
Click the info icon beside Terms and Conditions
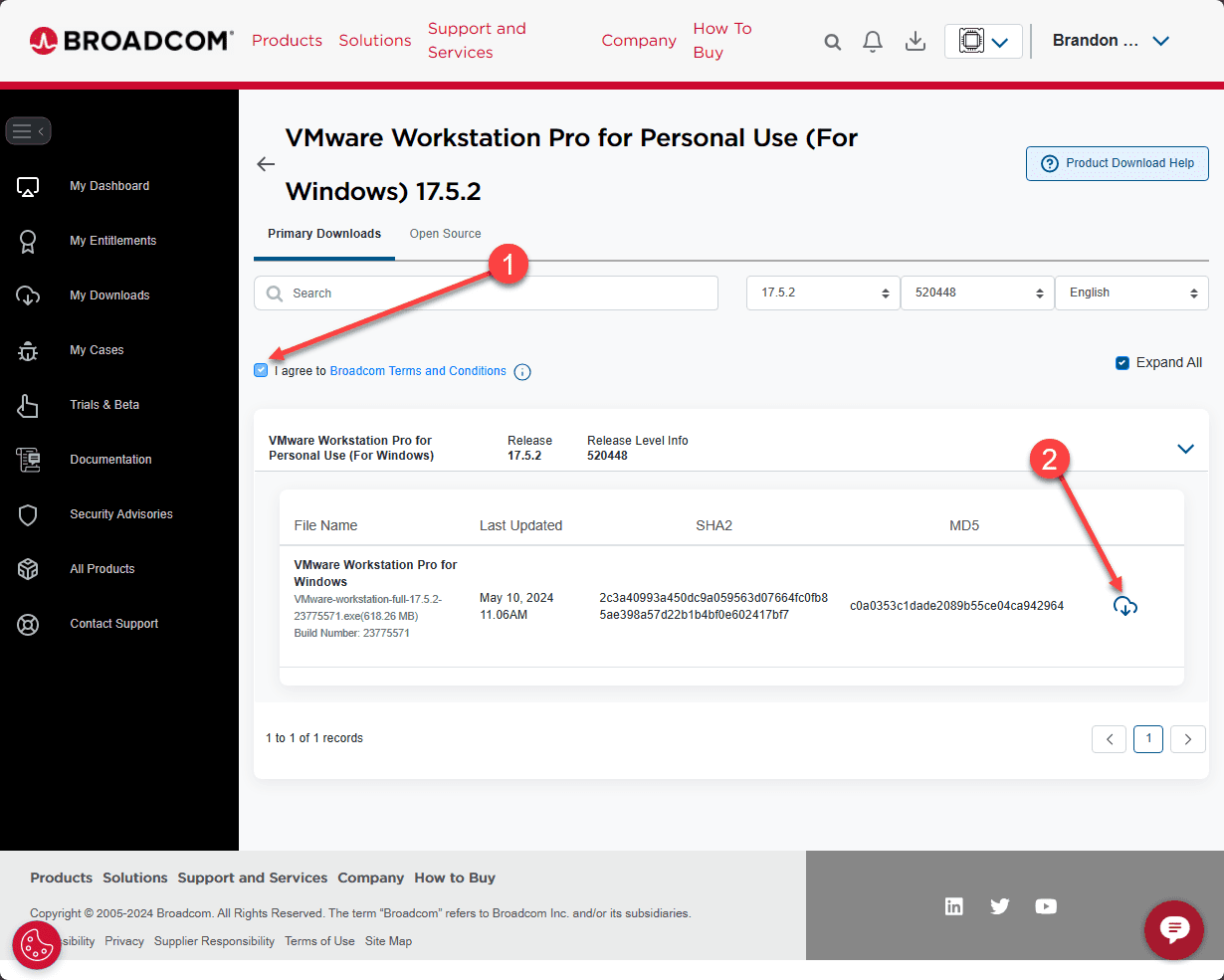[x=522, y=372]
